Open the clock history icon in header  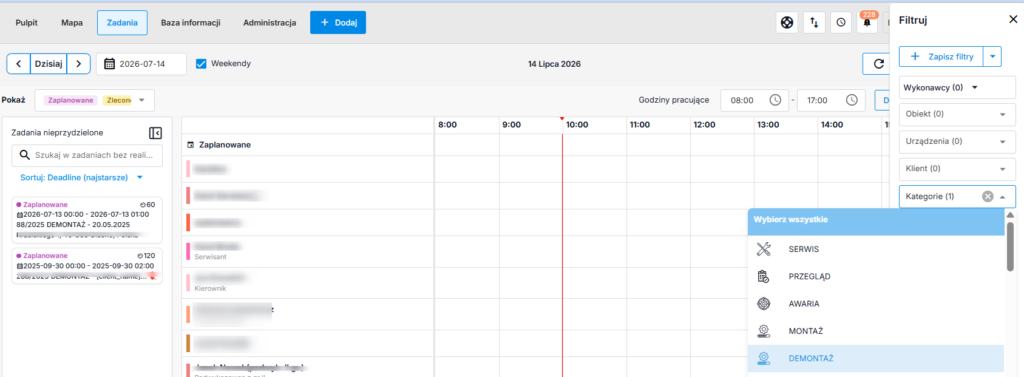(x=841, y=22)
